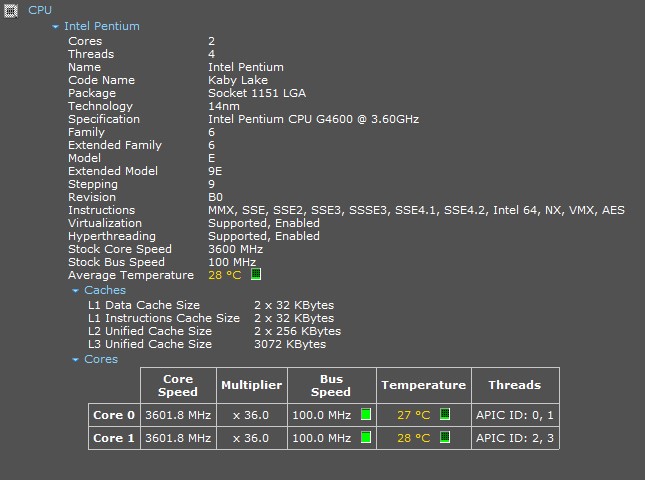Image resolution: width=645 pixels, height=480 pixels.
Task: Select the Core 1 row label
Action: (x=114, y=438)
